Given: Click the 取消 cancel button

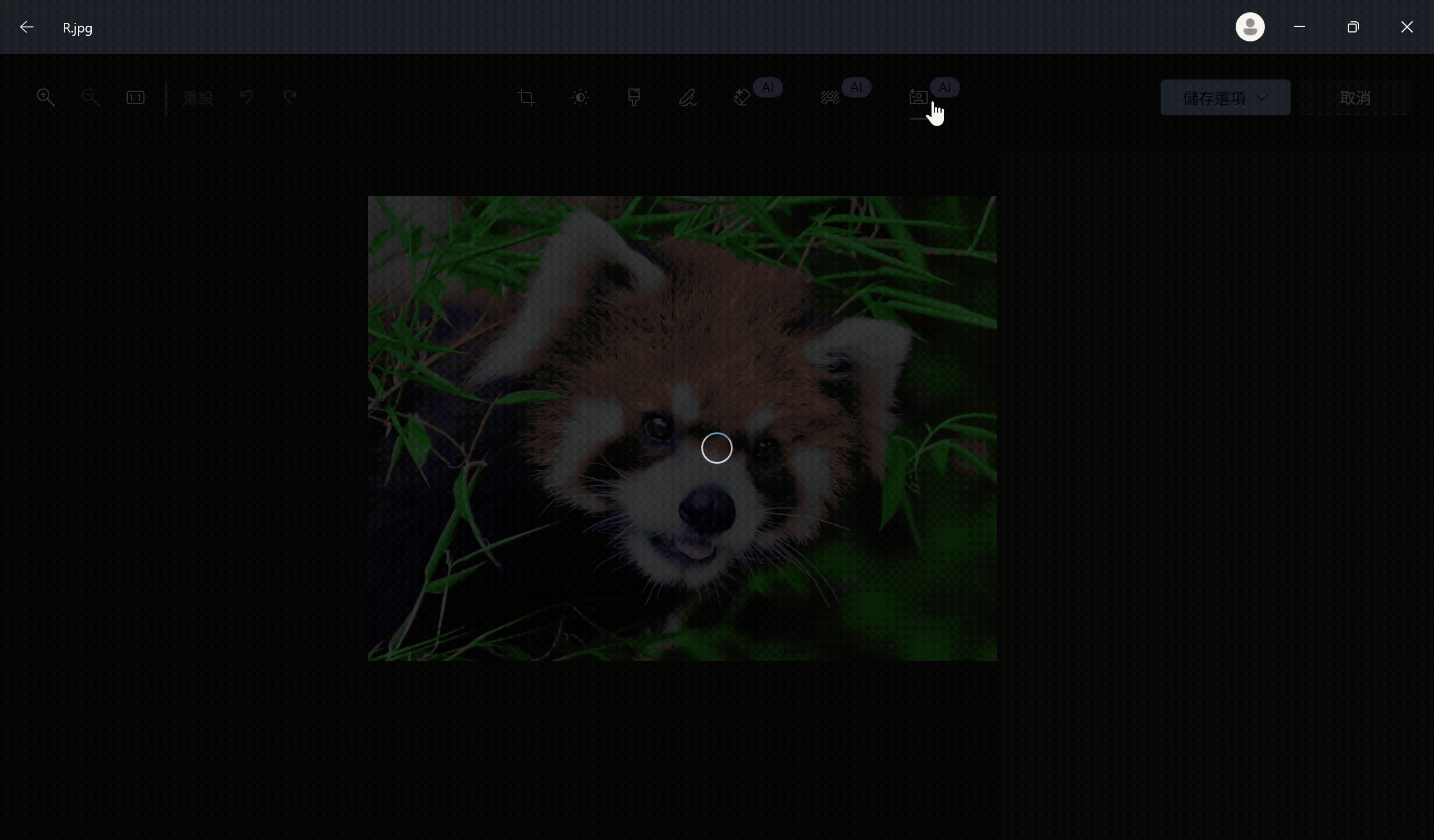Looking at the screenshot, I should (1355, 98).
